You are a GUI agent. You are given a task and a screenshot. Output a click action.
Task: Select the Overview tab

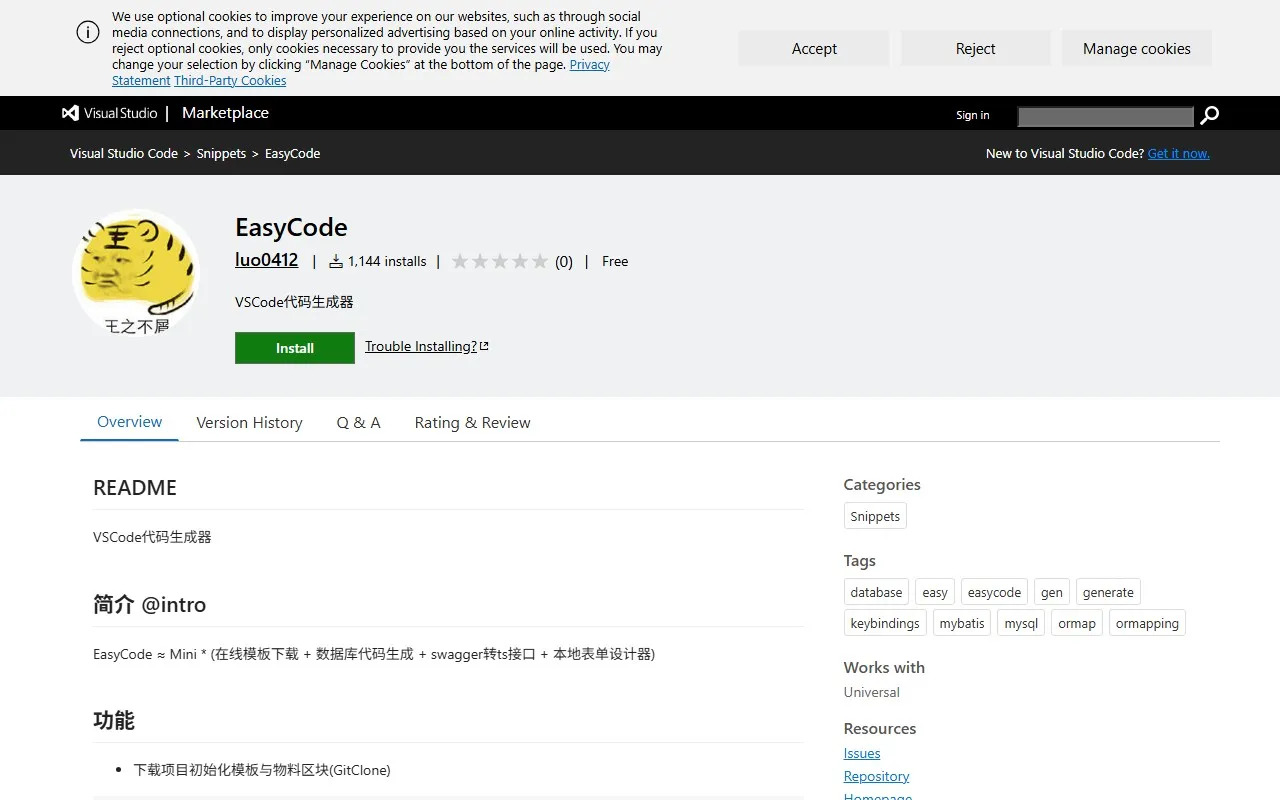pyautogui.click(x=128, y=422)
